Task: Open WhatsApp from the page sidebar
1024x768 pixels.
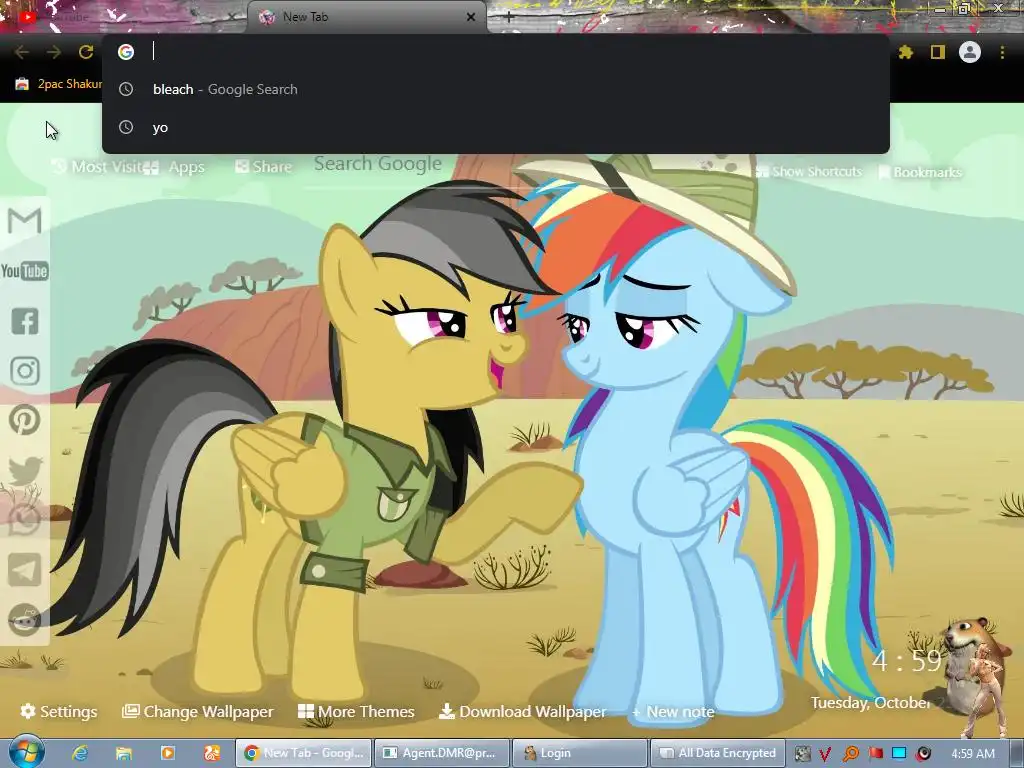Action: click(x=25, y=520)
